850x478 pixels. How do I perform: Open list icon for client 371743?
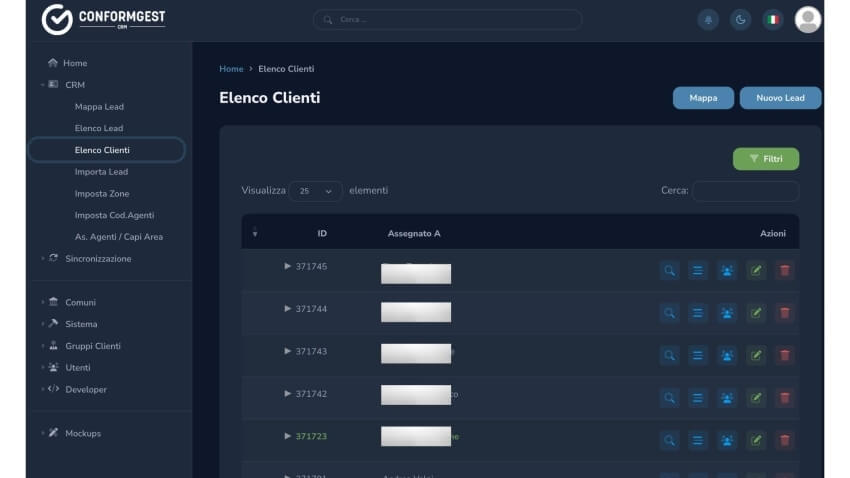coord(698,356)
